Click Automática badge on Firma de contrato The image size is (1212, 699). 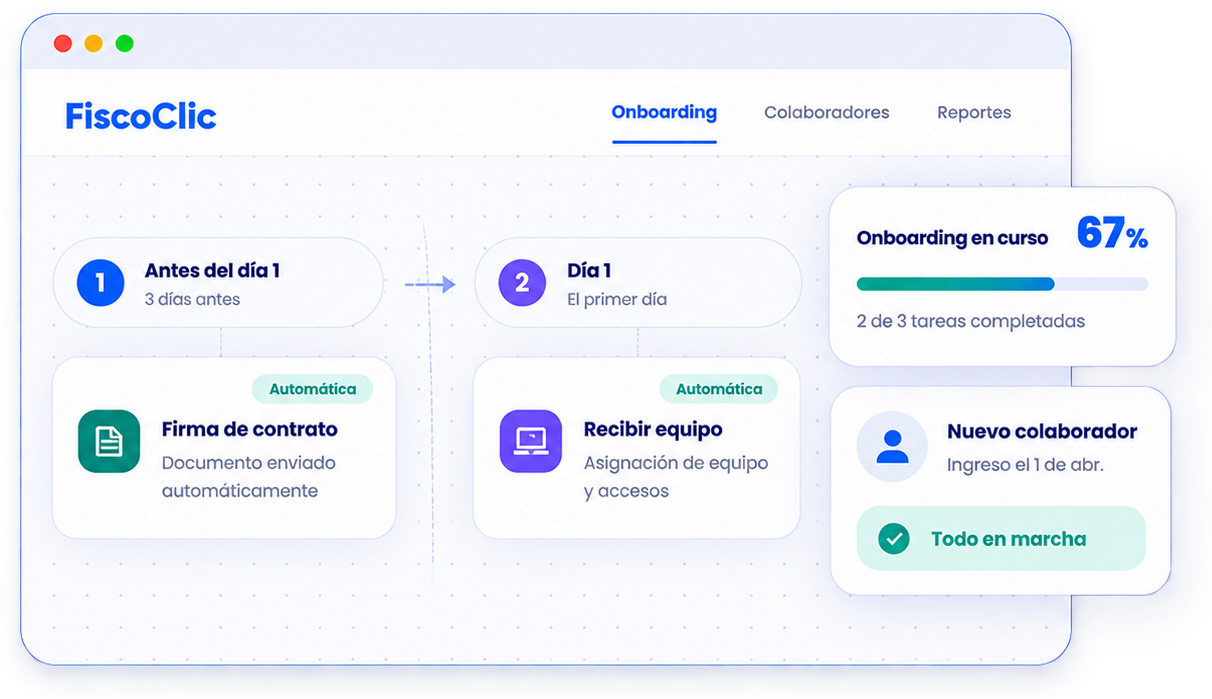coord(313,389)
